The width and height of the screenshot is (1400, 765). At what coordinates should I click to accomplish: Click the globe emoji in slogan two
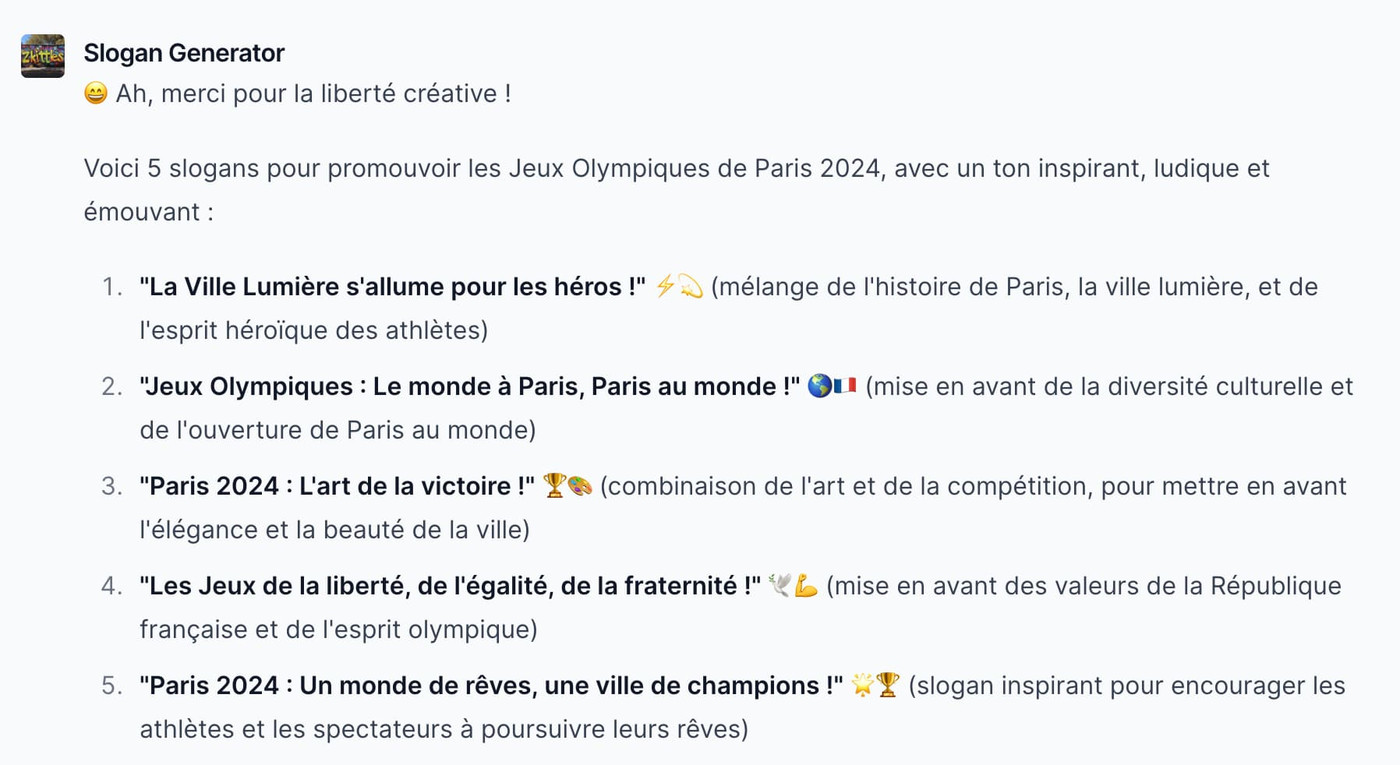coord(820,386)
